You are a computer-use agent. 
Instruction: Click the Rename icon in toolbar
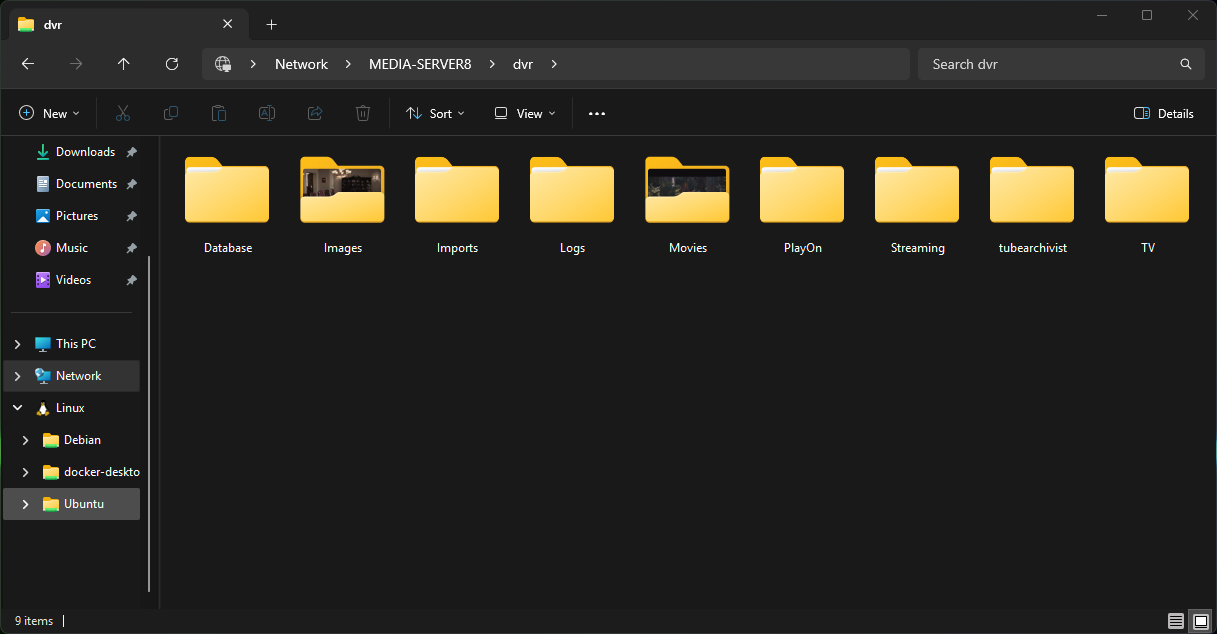click(267, 114)
